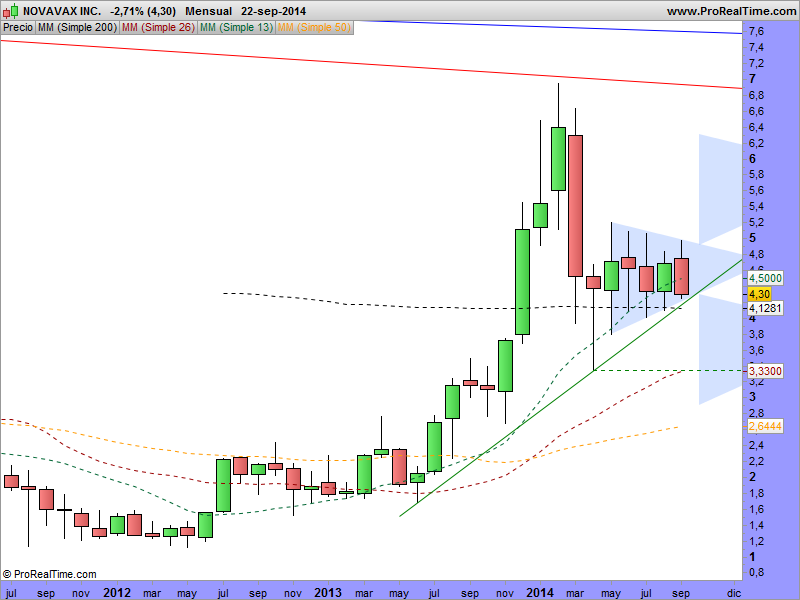The height and width of the screenshot is (600, 800).
Task: Click the NOVAVAX INC. title text
Action: 62,11
